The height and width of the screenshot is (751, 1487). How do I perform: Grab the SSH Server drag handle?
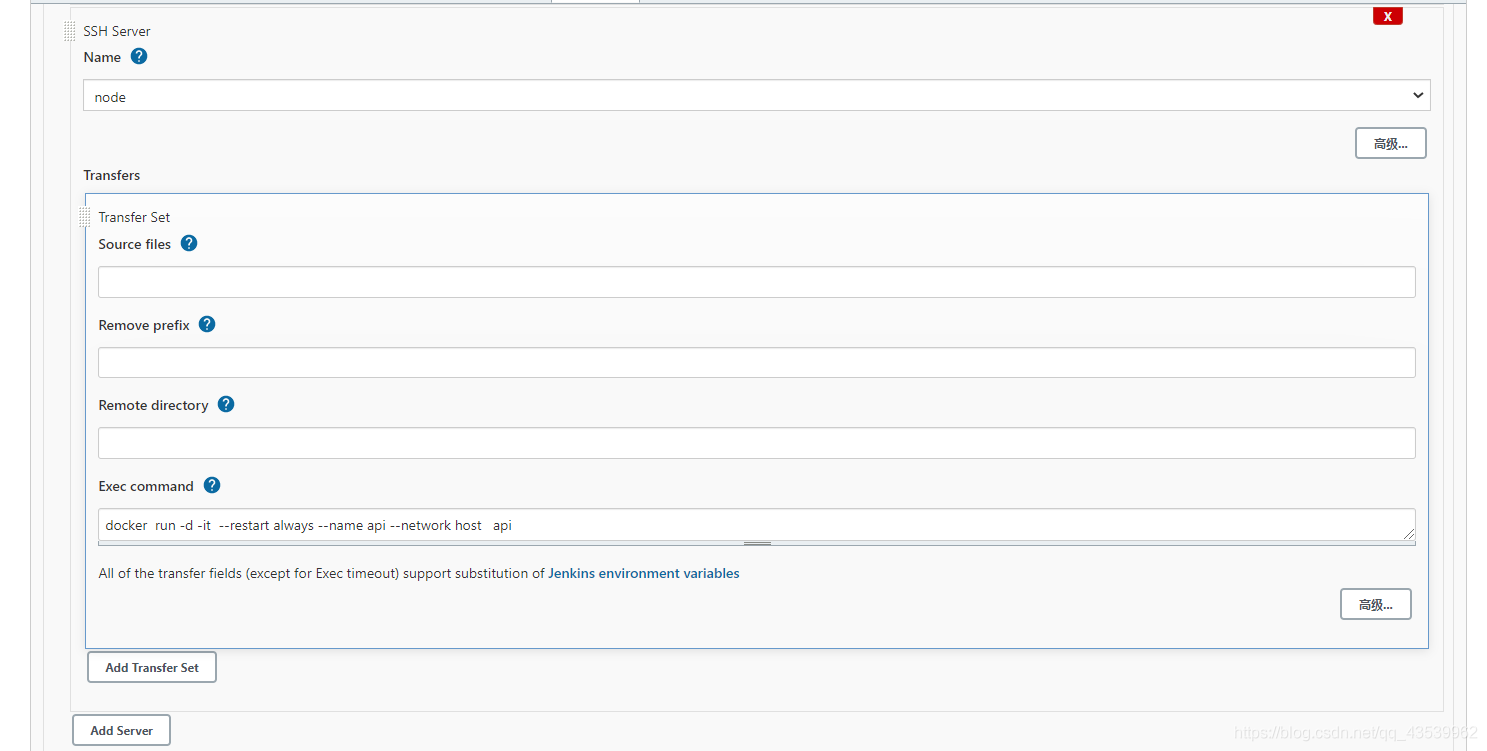70,31
